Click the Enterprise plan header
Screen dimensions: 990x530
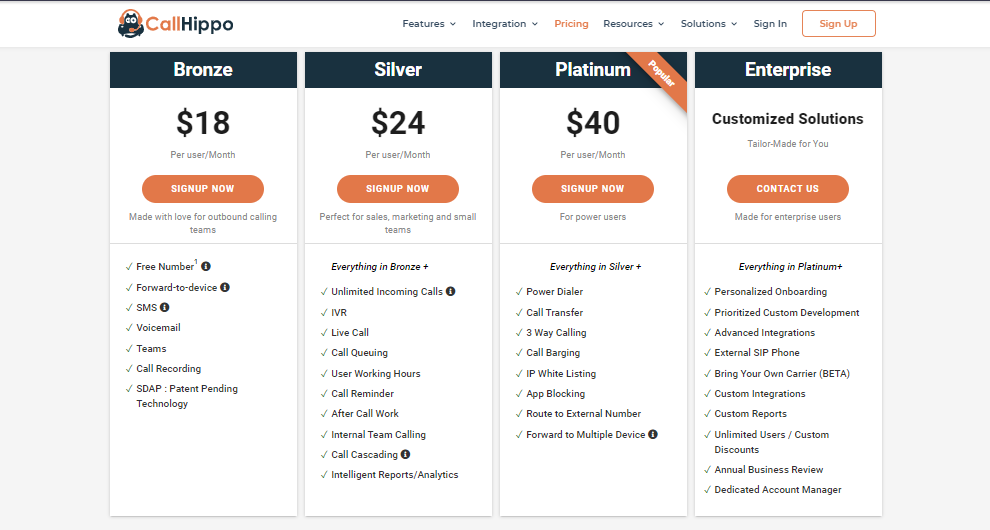(788, 69)
